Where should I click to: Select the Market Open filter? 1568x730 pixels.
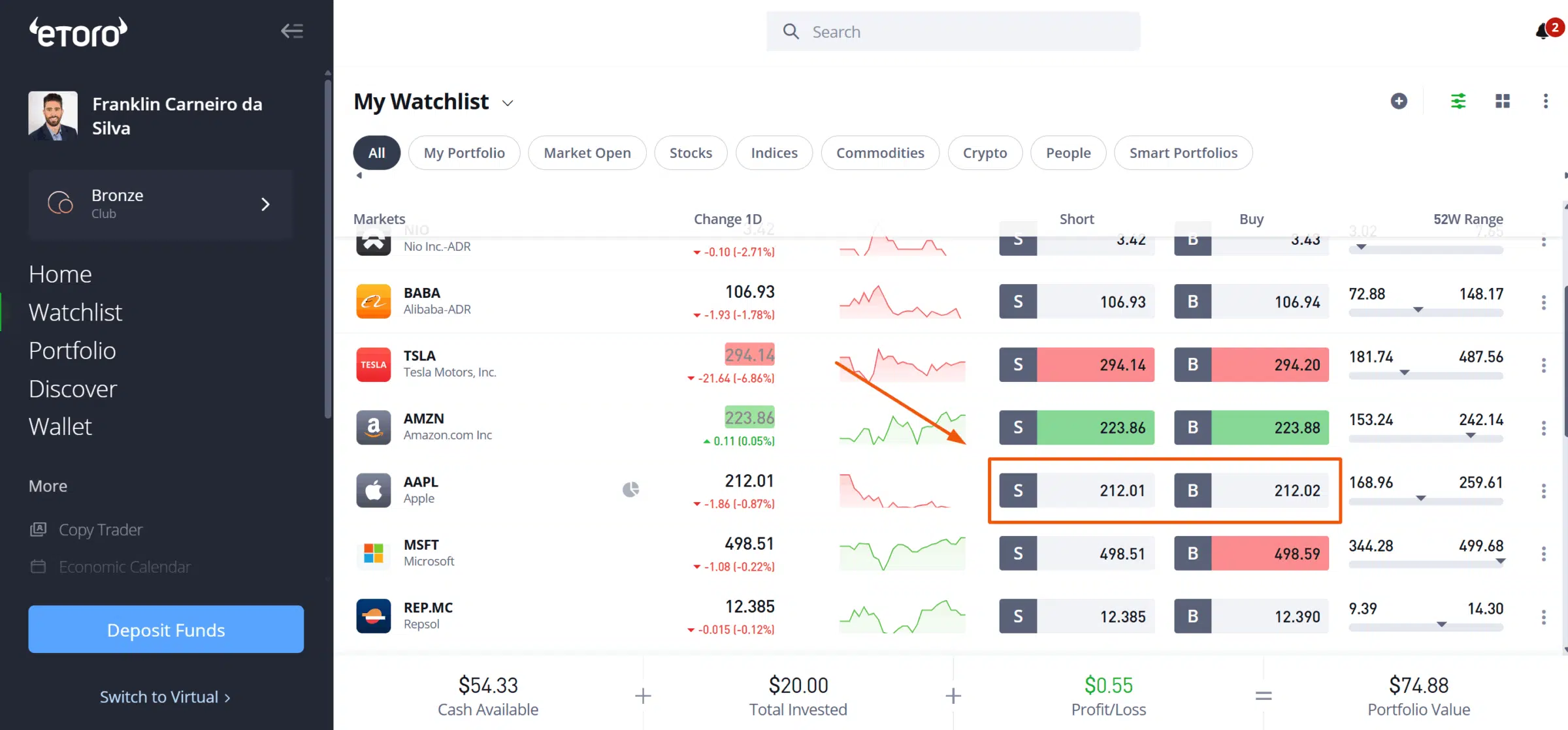coord(587,153)
